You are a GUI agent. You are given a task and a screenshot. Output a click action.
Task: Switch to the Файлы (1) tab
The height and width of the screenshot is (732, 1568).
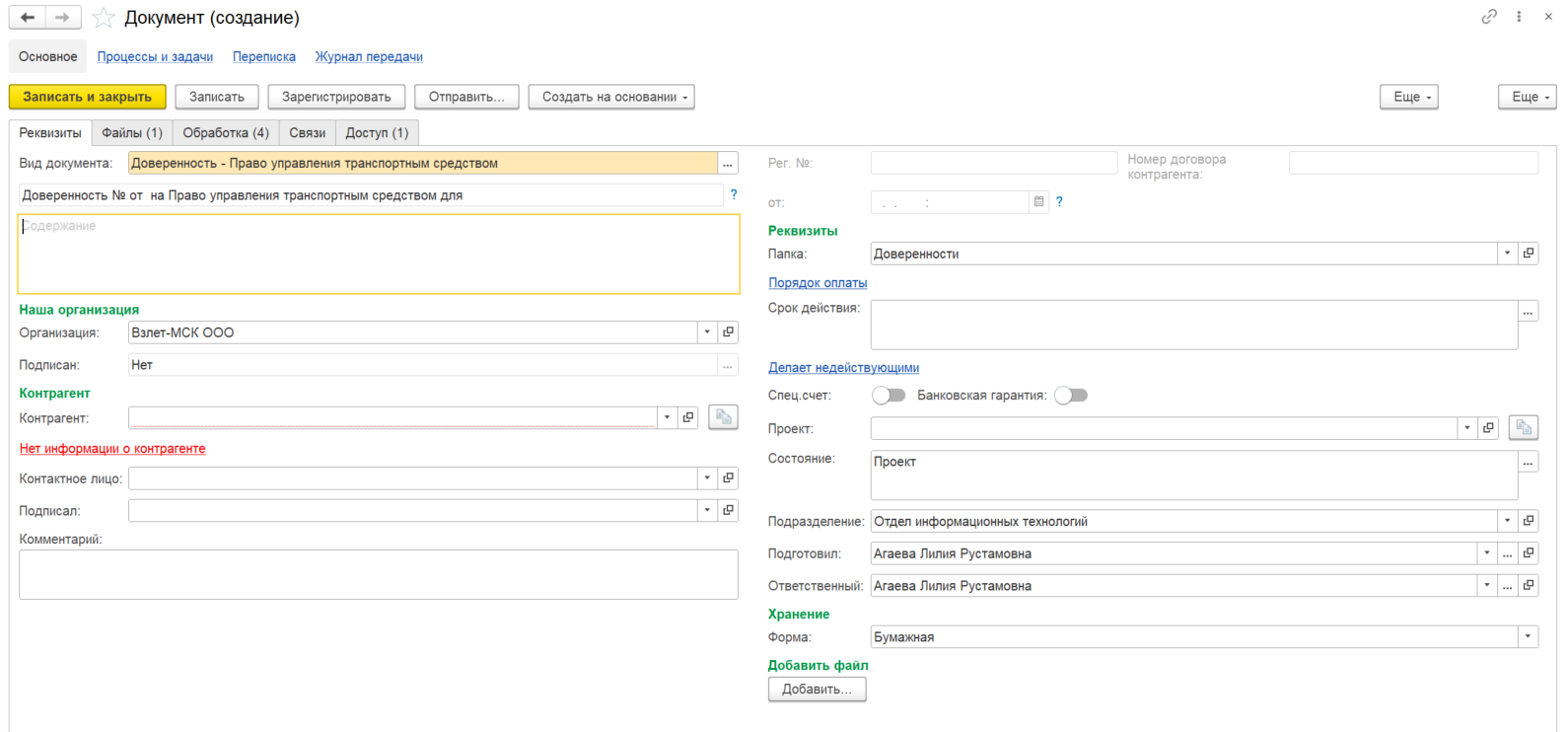click(x=132, y=133)
